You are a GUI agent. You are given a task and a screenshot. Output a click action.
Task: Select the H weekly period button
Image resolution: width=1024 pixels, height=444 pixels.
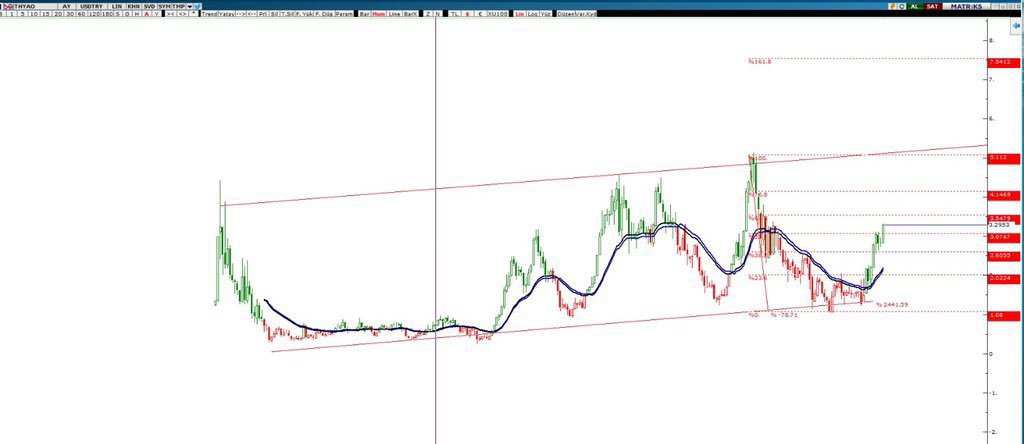[x=137, y=14]
